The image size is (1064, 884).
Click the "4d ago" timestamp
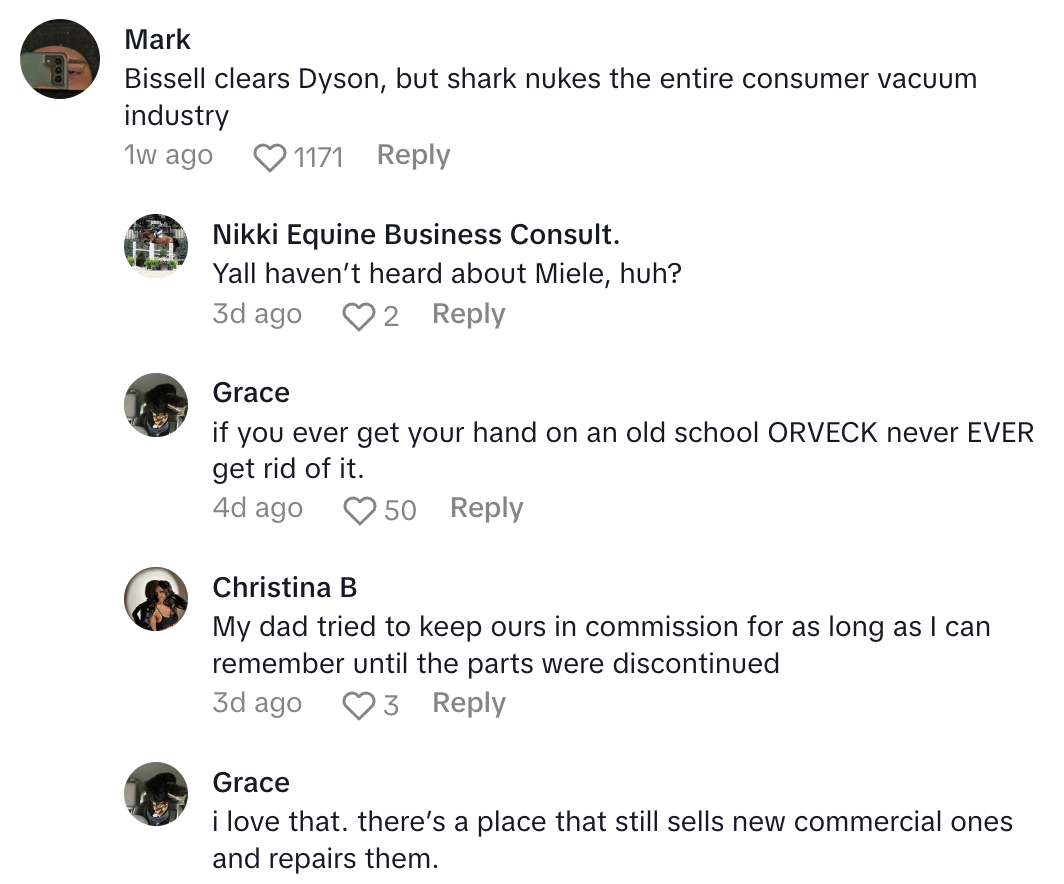point(257,508)
